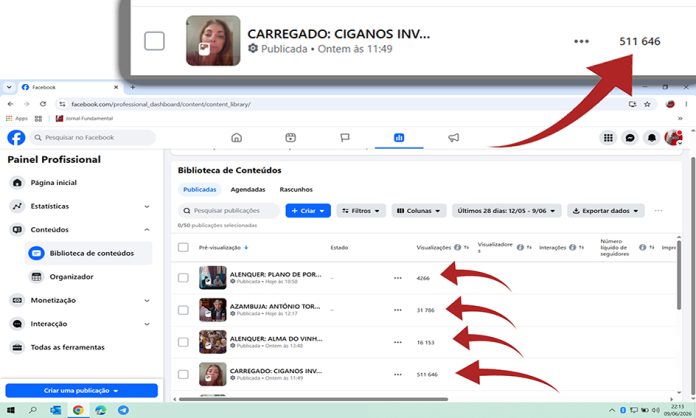Screen dimensions: 696x418
Task: Open the toolbar overflow three dots beside Exportar dados
Action: pyautogui.click(x=658, y=210)
